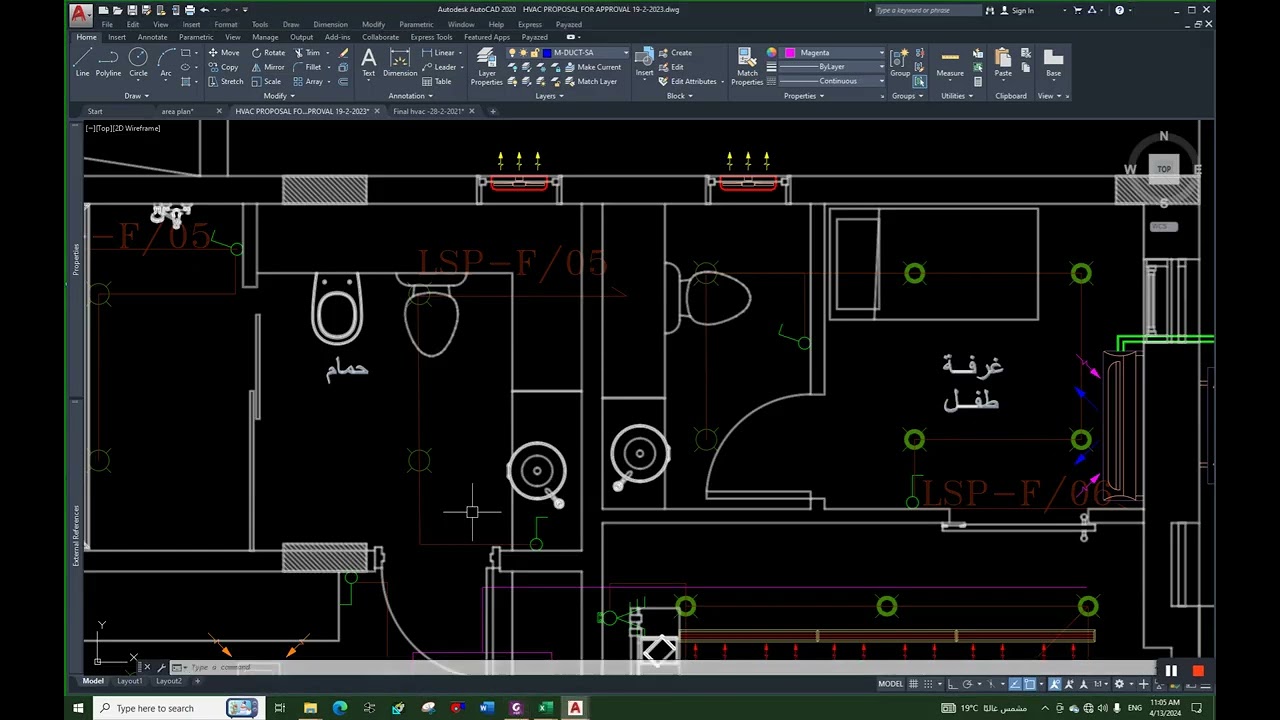
Task: Open the Continuous linetype dropdown
Action: point(881,81)
